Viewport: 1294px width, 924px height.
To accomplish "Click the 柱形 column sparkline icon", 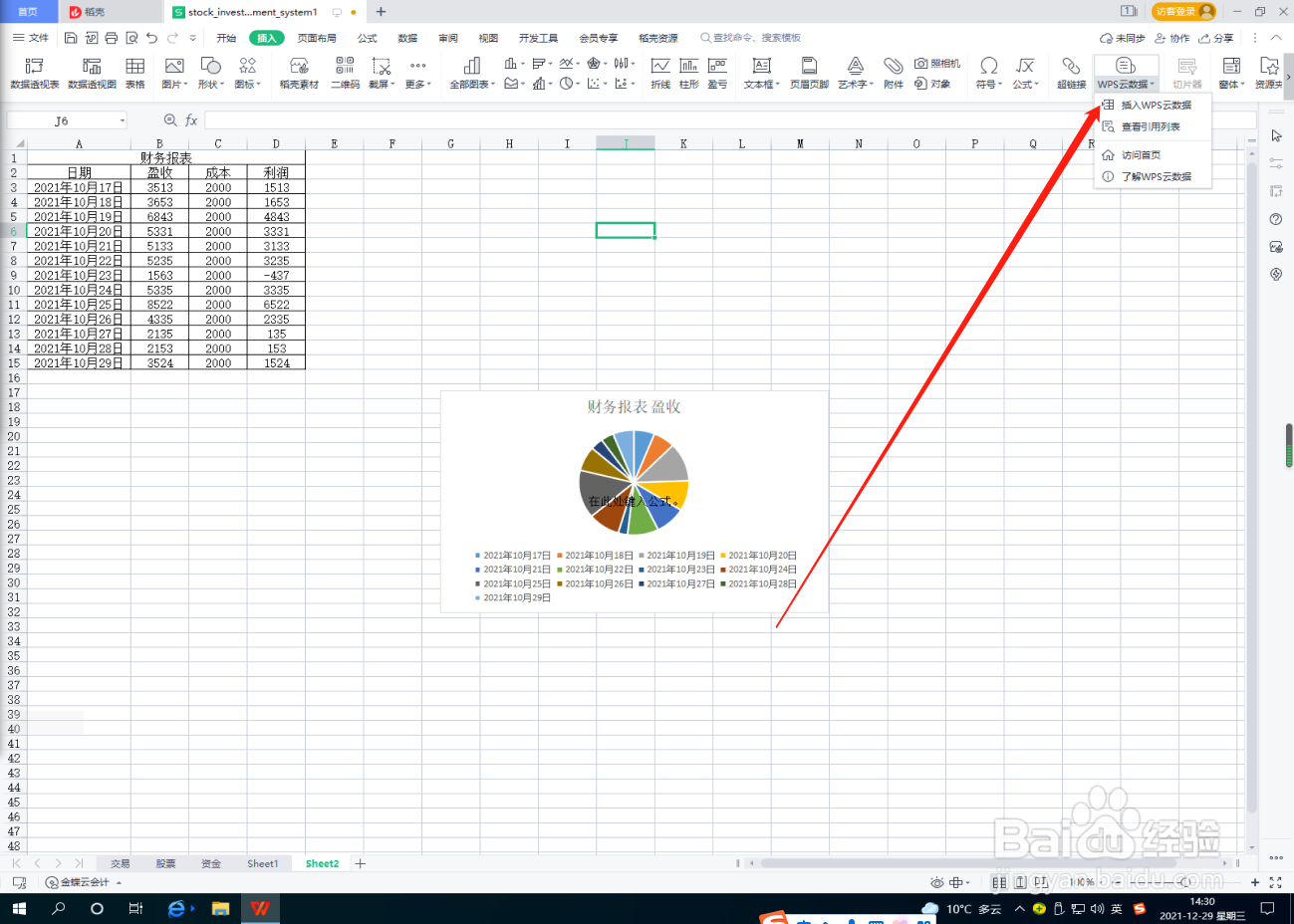I will click(688, 73).
